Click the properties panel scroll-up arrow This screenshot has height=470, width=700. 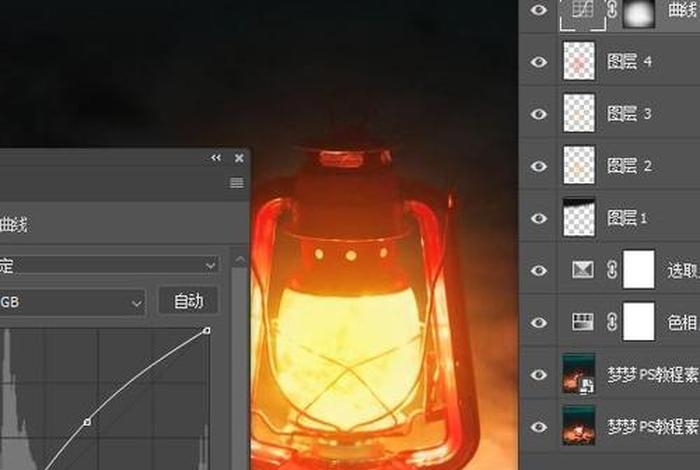[240, 260]
